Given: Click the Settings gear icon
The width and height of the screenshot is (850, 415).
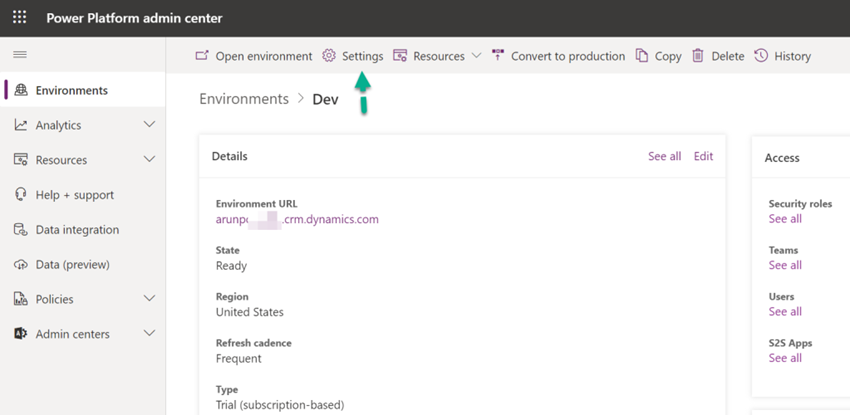Looking at the screenshot, I should tap(329, 56).
